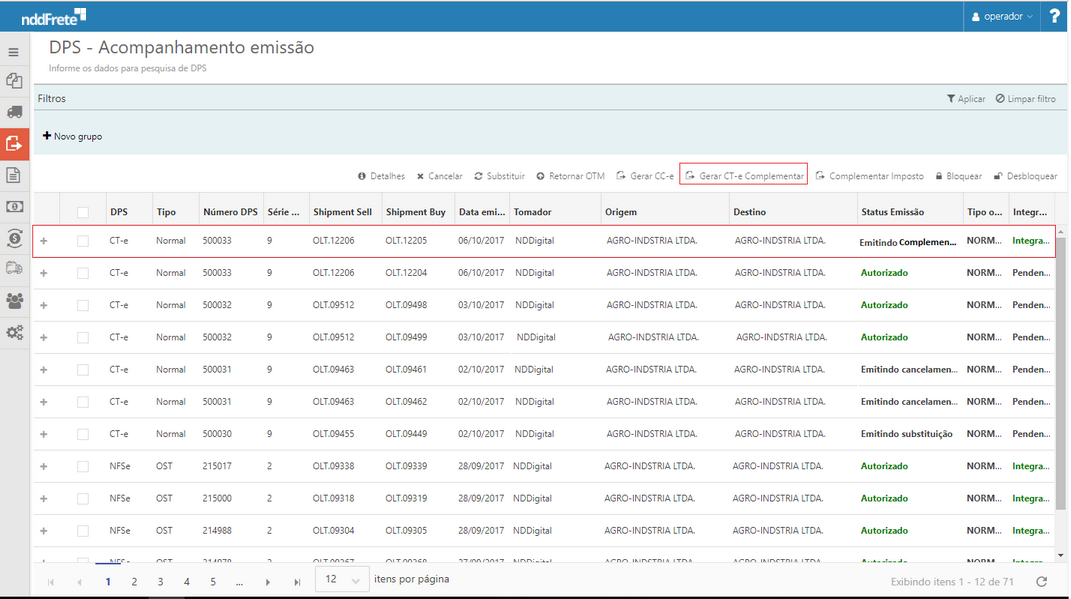Open the document icon in sidebar
1071x599 pixels.
click(x=14, y=175)
